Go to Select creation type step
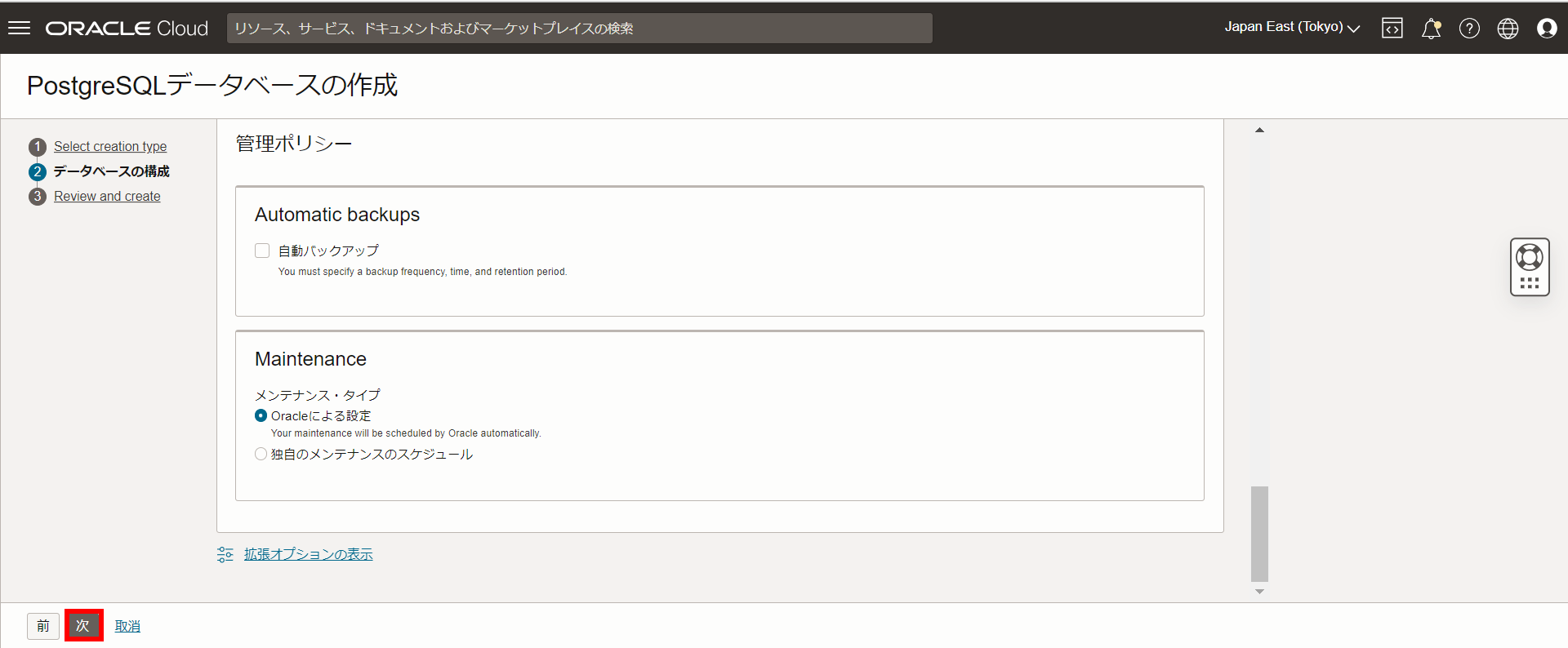This screenshot has height=648, width=1568. (x=110, y=147)
